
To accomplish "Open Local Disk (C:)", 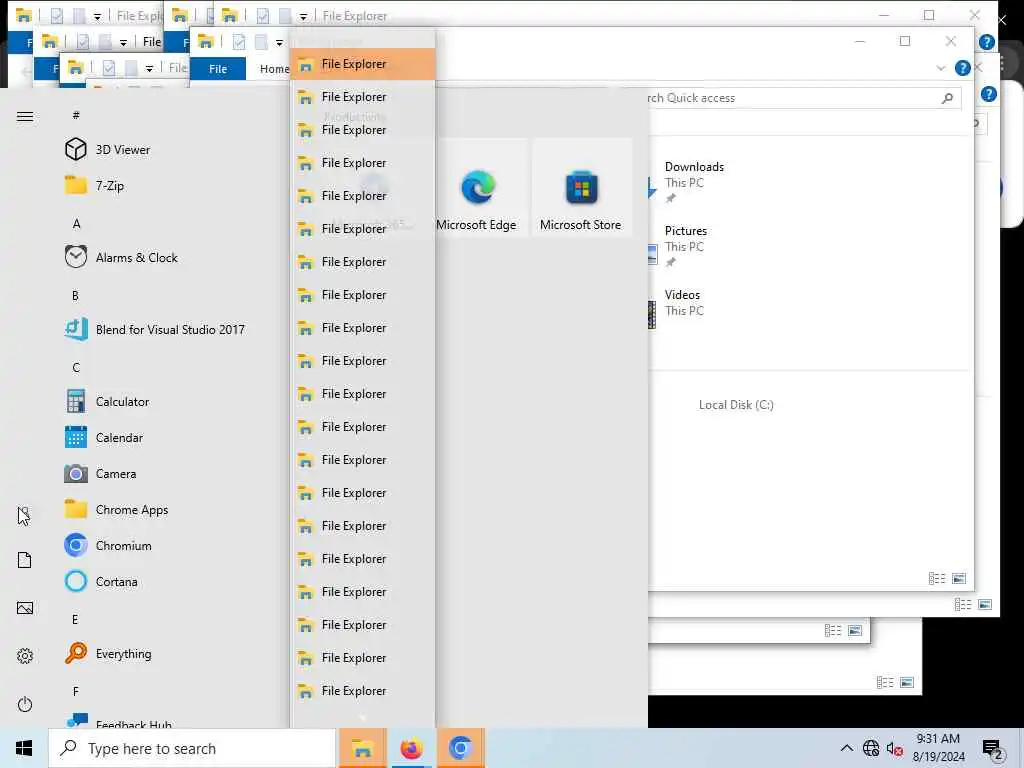I will pos(736,405).
